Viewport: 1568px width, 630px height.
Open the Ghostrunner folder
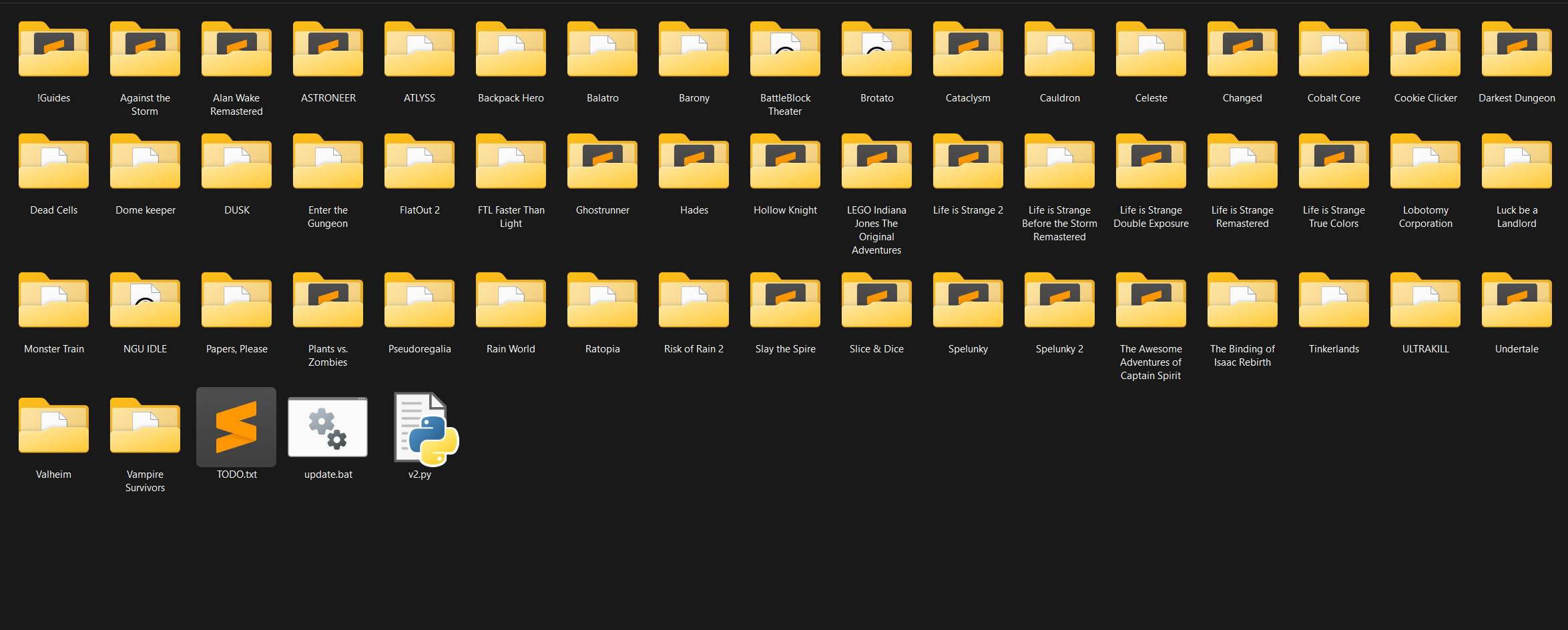[x=602, y=161]
